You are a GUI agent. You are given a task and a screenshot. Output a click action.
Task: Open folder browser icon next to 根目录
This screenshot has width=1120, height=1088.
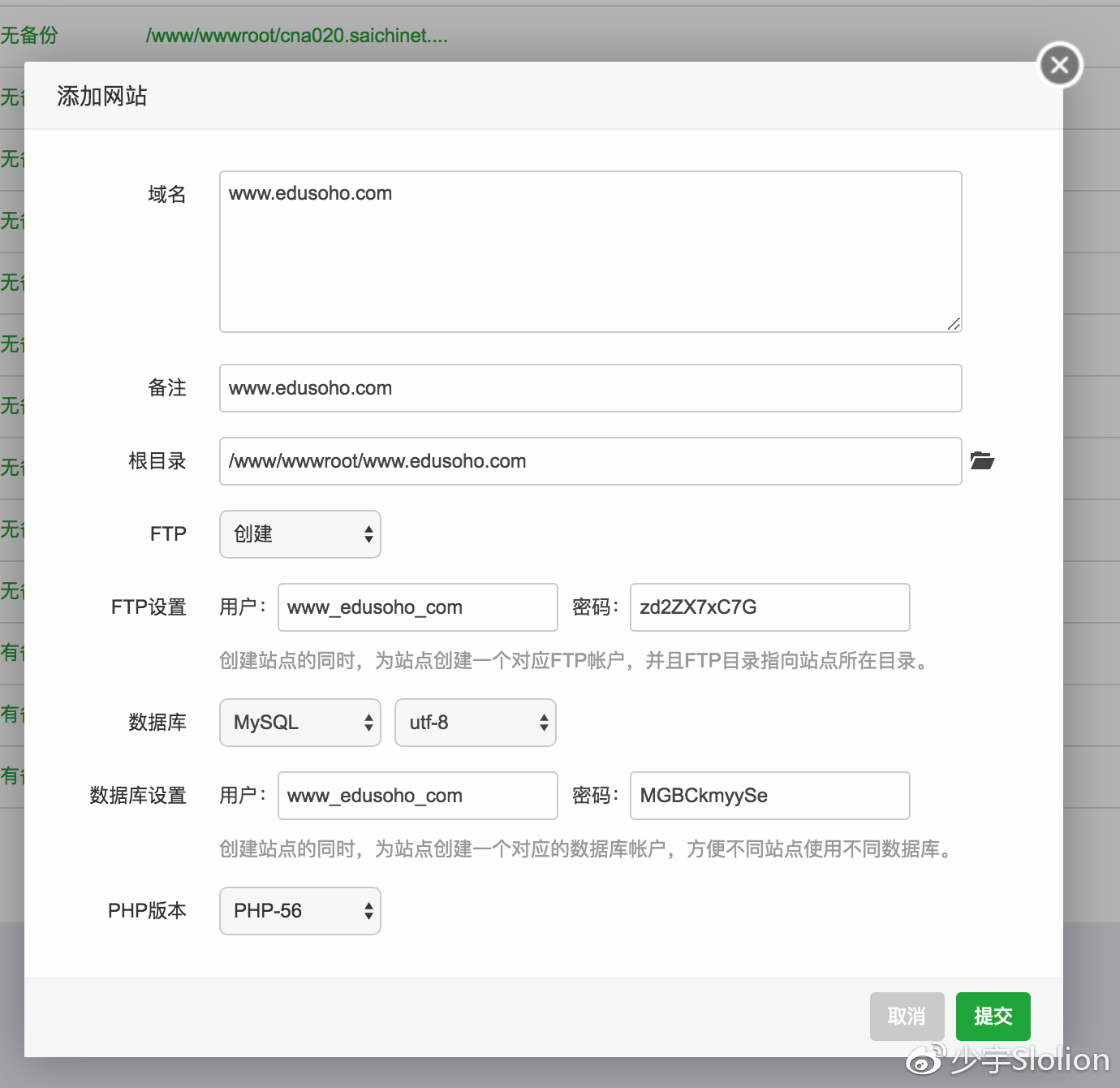point(982,461)
